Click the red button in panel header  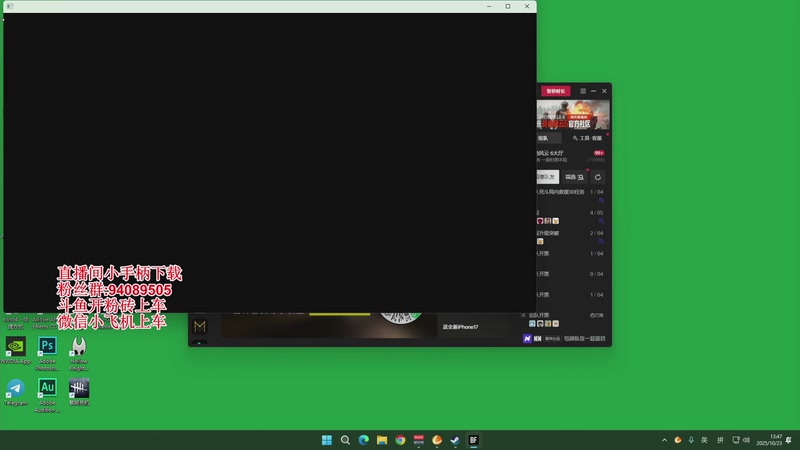(556, 91)
